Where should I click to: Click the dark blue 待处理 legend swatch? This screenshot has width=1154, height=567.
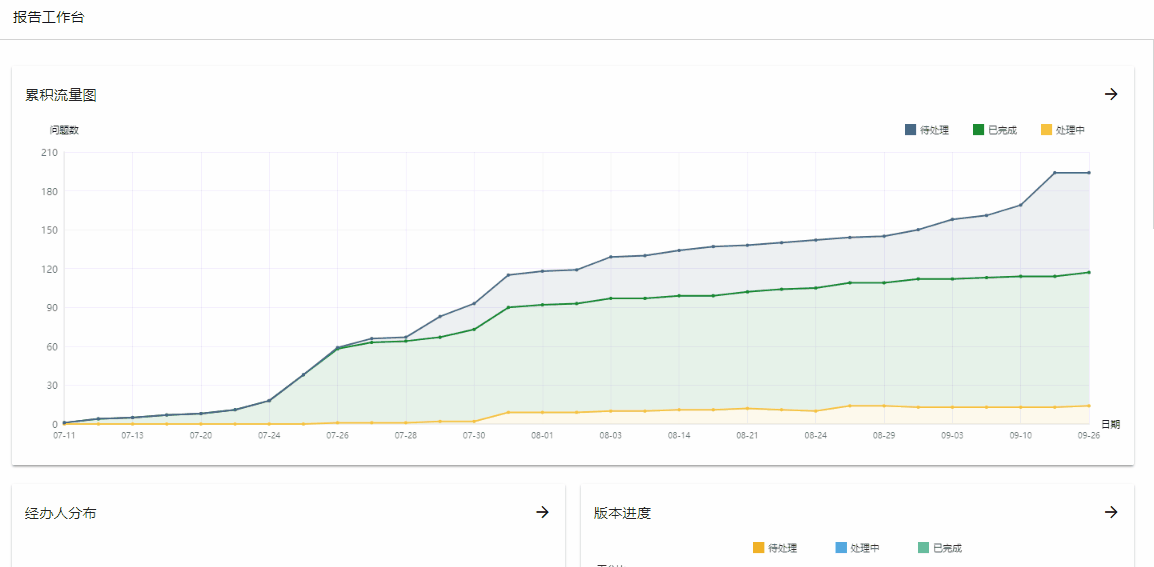[x=910, y=130]
